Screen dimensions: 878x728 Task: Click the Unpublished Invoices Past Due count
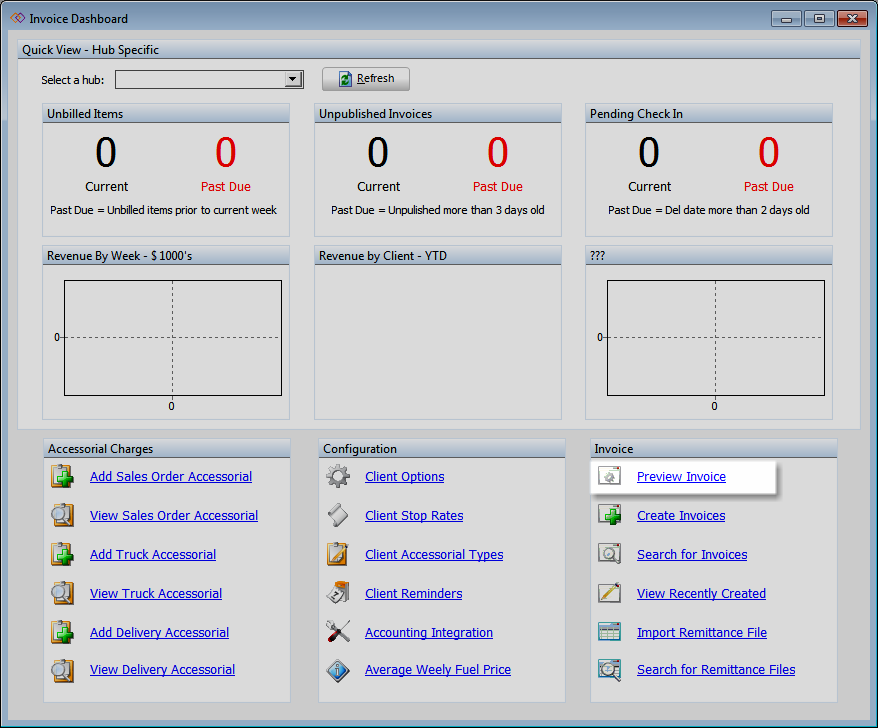pyautogui.click(x=498, y=152)
